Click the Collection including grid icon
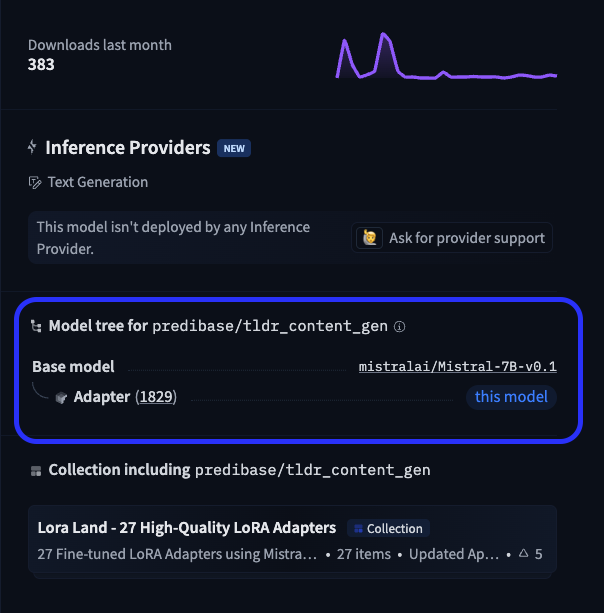 pos(36,471)
